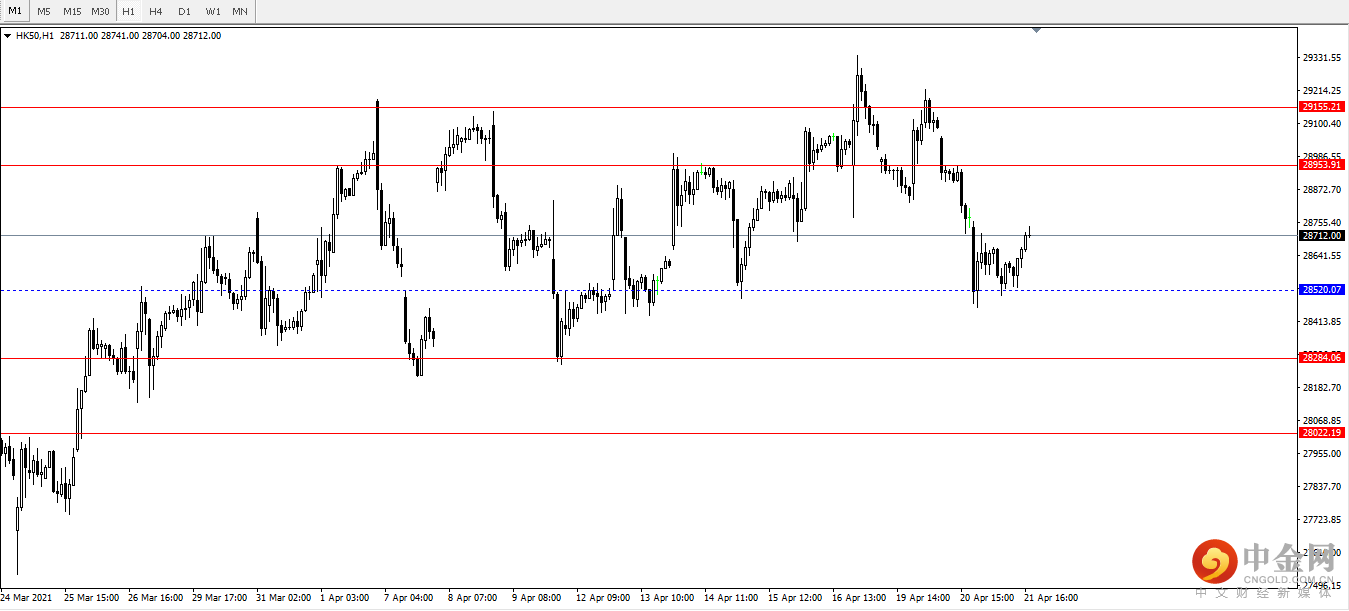Select the 28953.91 red price label

1322,165
